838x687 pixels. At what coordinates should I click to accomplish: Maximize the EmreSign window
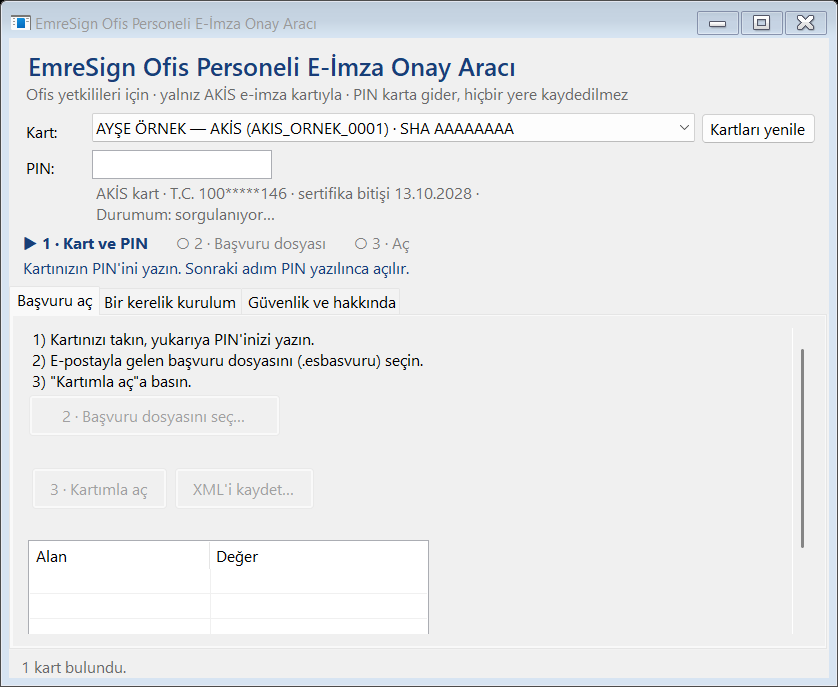point(761,24)
